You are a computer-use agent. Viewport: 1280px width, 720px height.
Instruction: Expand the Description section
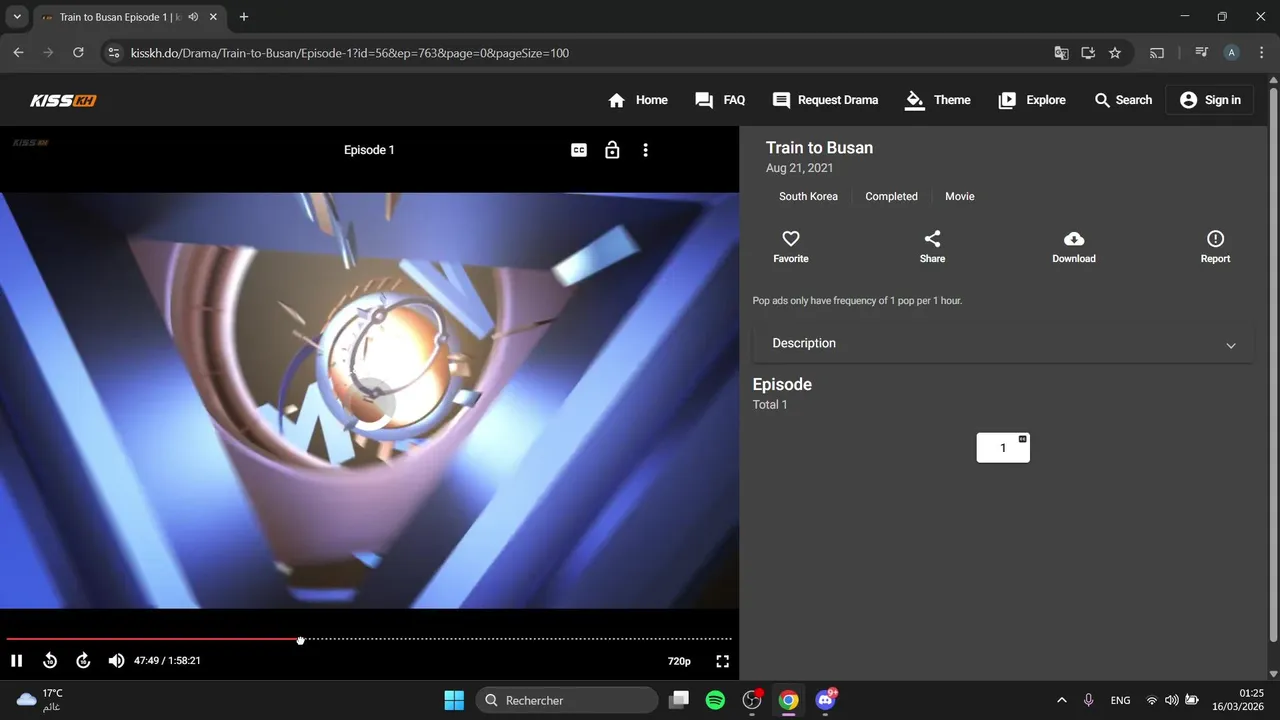point(1003,343)
